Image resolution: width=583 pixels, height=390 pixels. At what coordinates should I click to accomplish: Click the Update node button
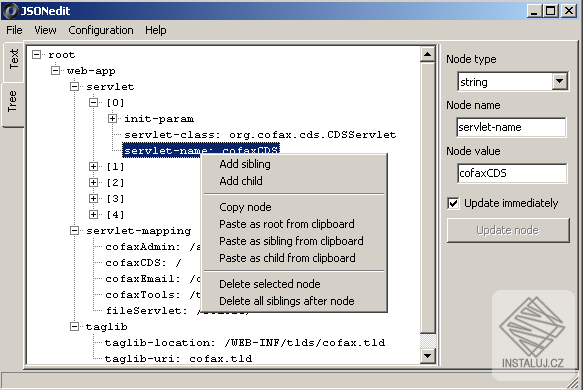508,230
